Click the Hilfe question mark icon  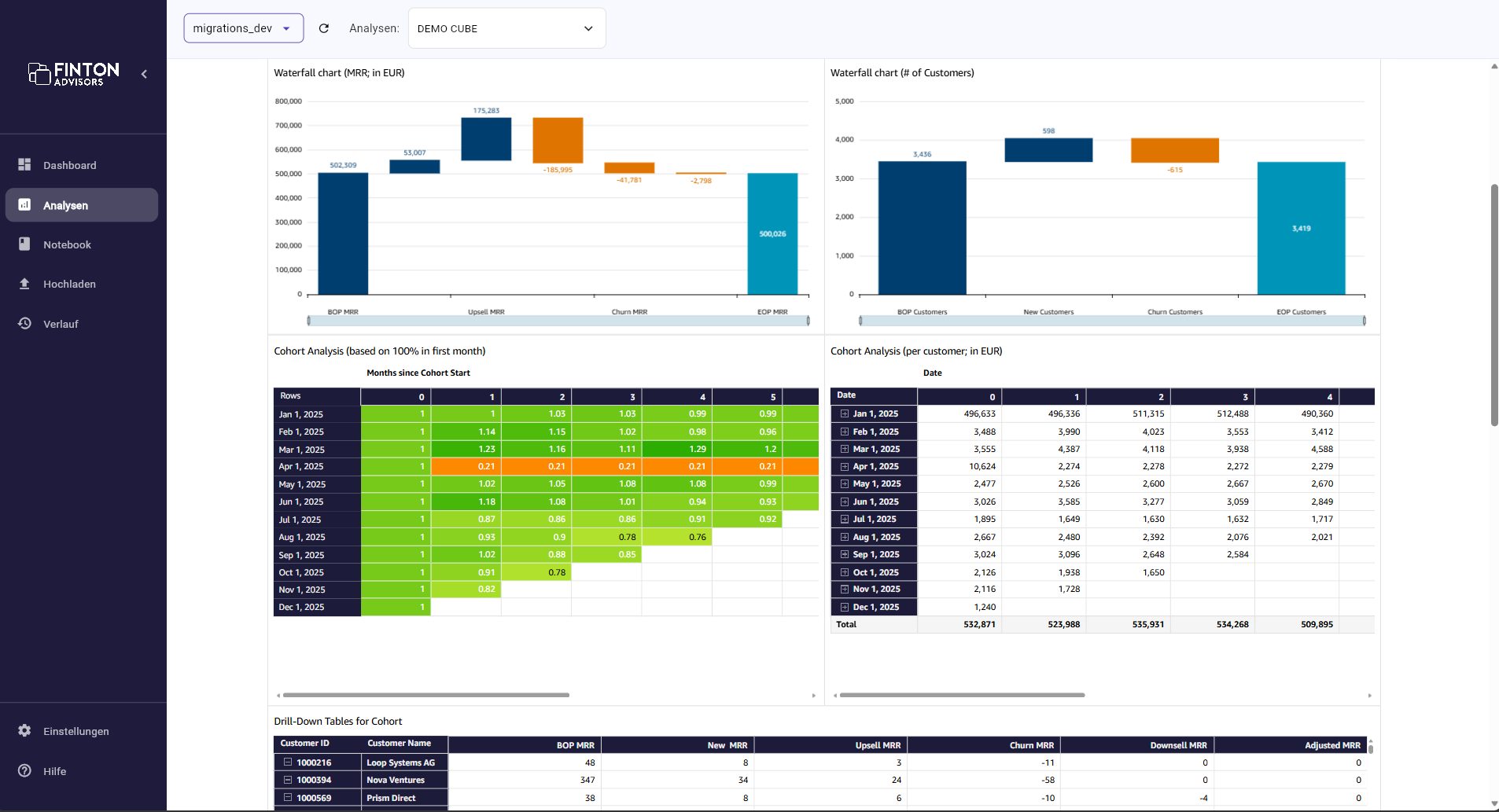pyautogui.click(x=24, y=770)
